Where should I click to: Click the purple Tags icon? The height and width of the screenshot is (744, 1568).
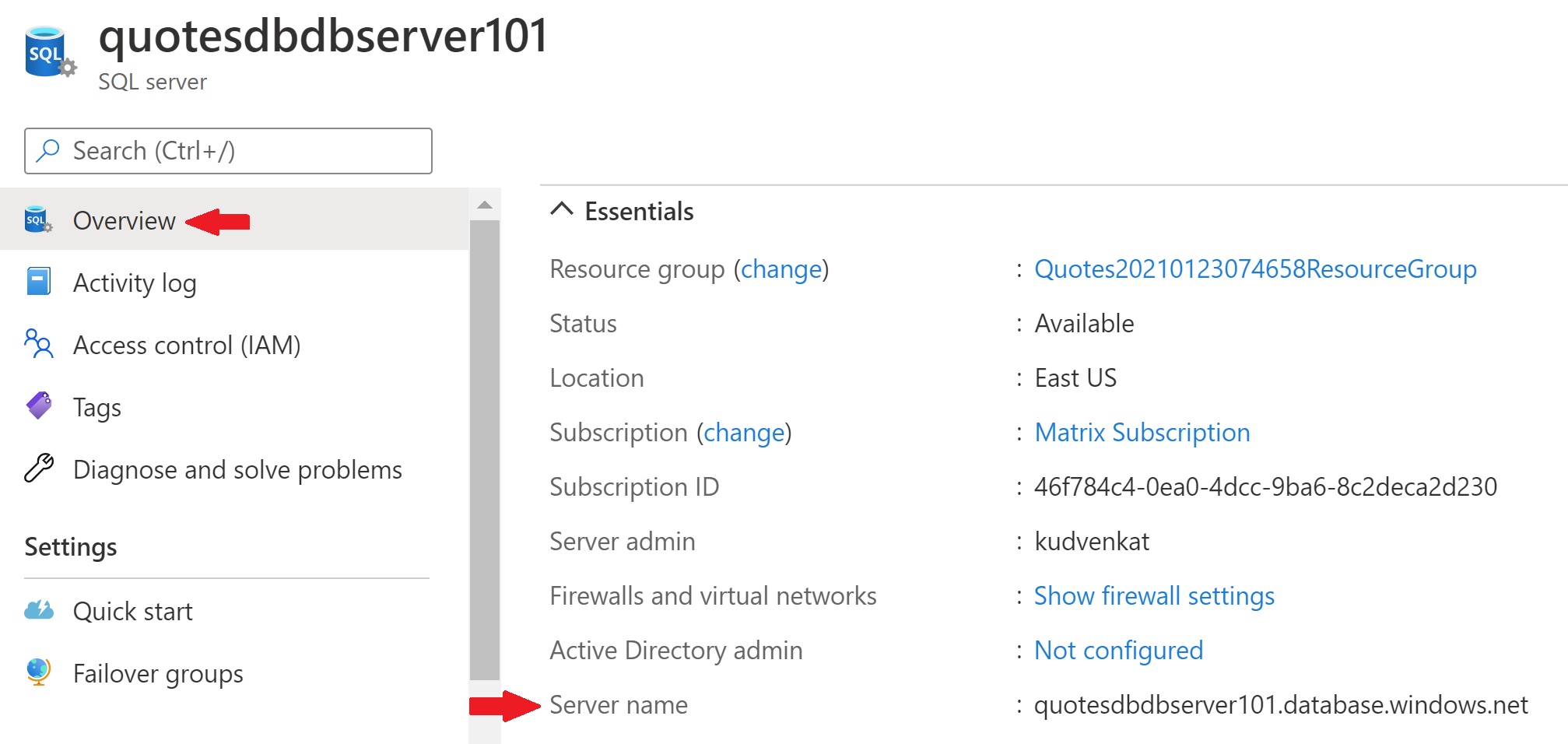pyautogui.click(x=39, y=405)
